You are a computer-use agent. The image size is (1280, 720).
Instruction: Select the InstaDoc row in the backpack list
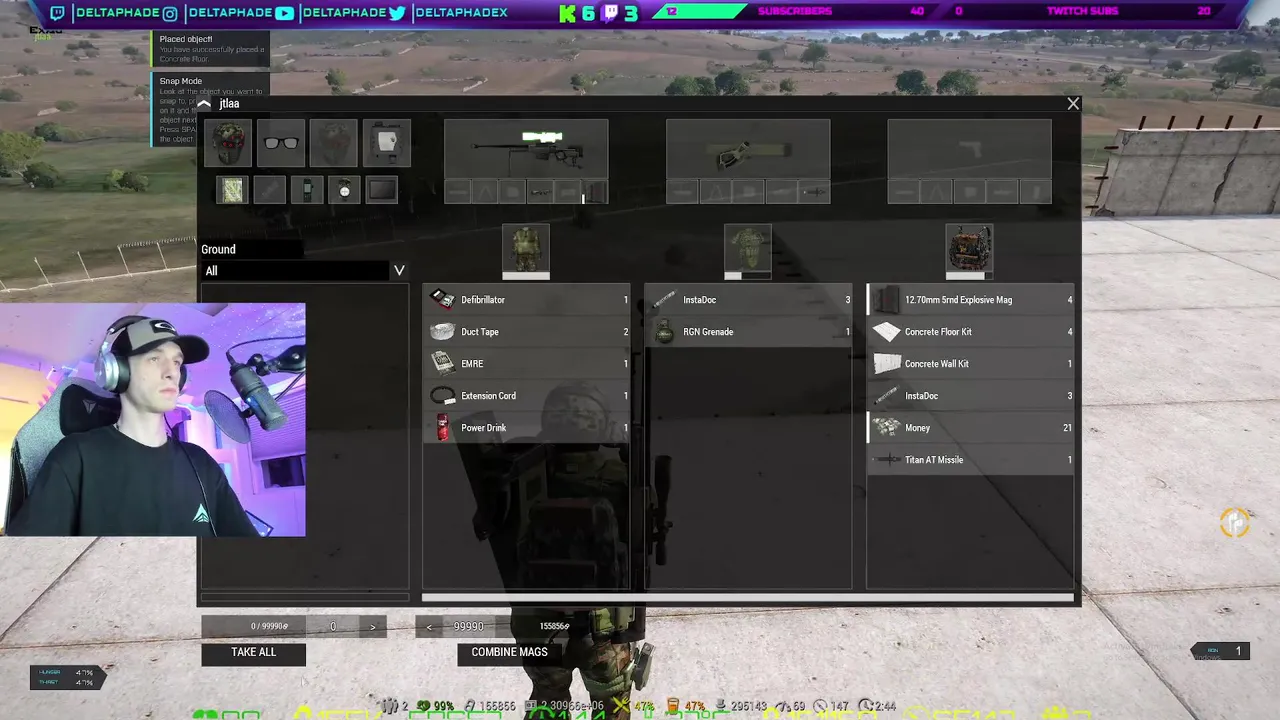tap(970, 396)
